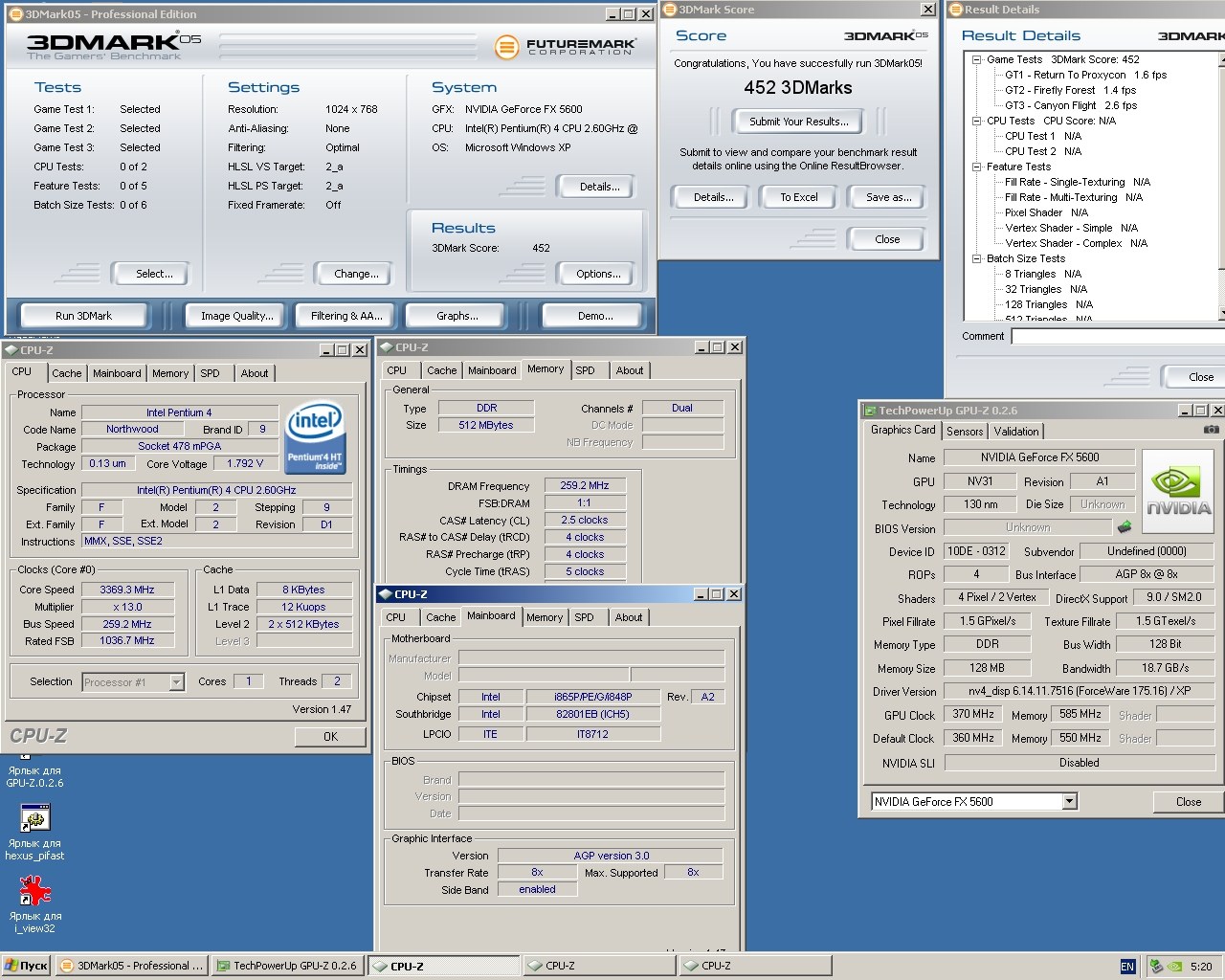
Task: Open the hexus_pifast desktop shortcut
Action: pyautogui.click(x=34, y=831)
